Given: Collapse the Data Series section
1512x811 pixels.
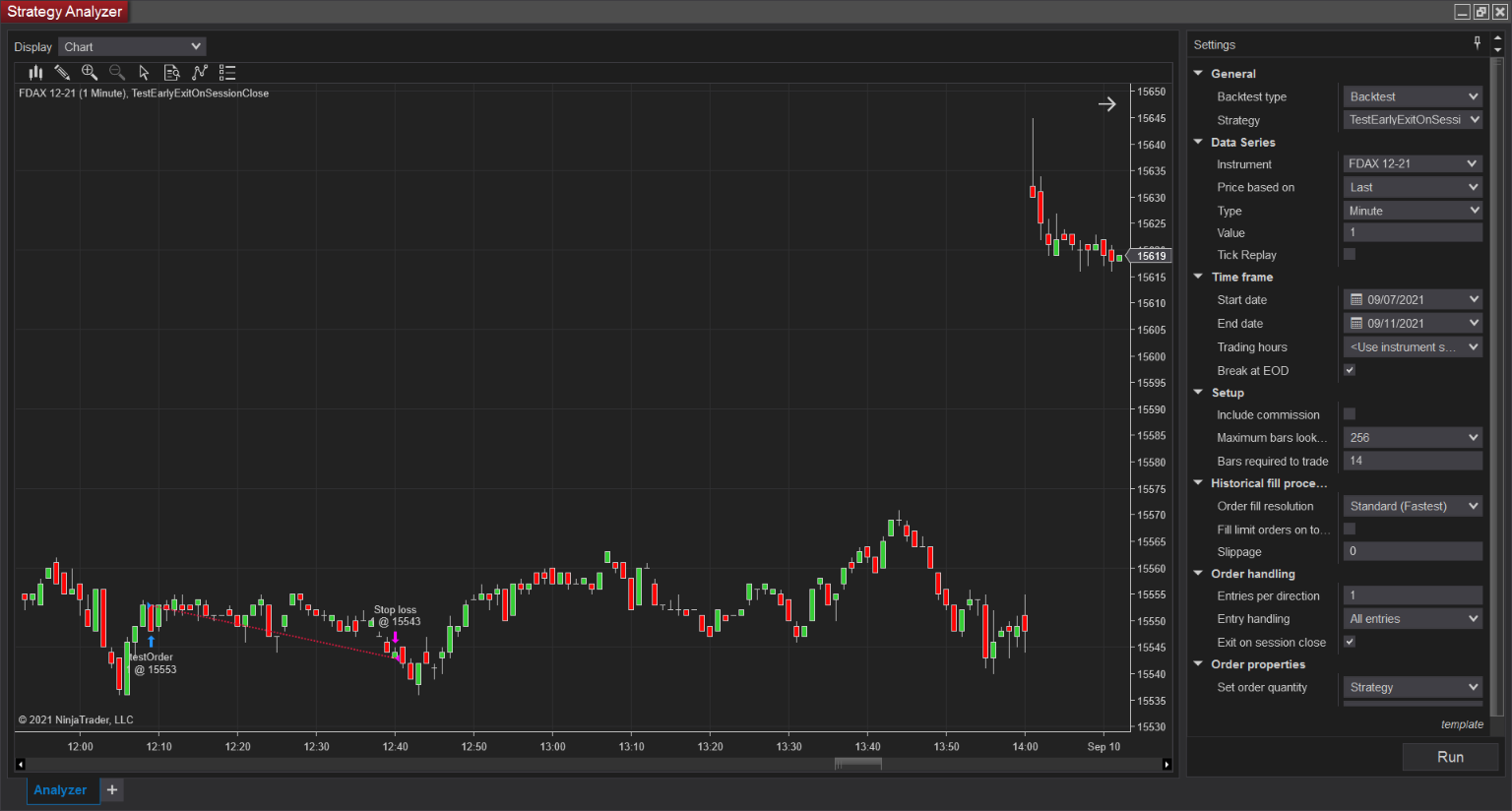Looking at the screenshot, I should 1198,142.
